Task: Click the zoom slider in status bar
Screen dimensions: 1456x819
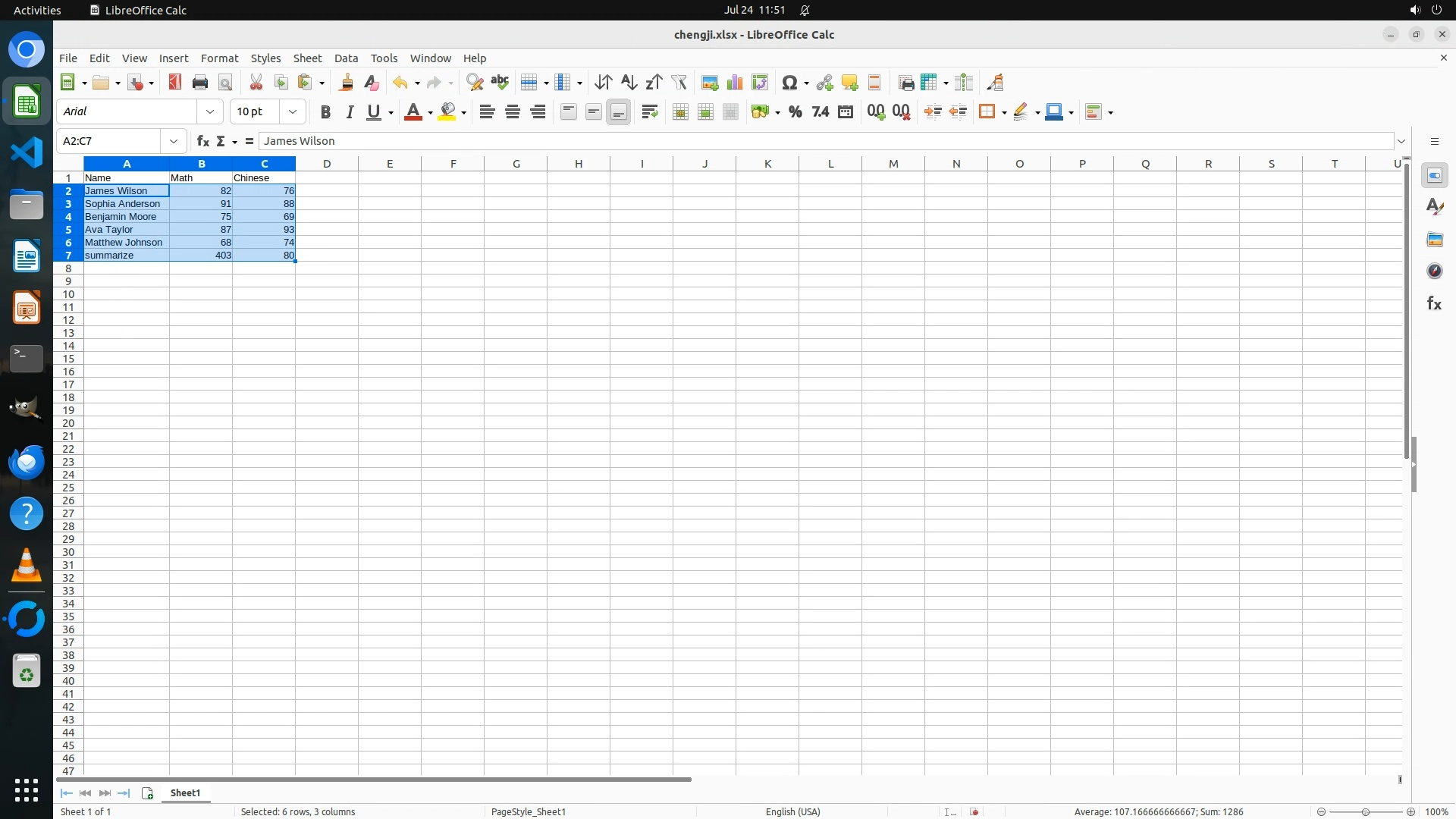Action: (x=1365, y=811)
